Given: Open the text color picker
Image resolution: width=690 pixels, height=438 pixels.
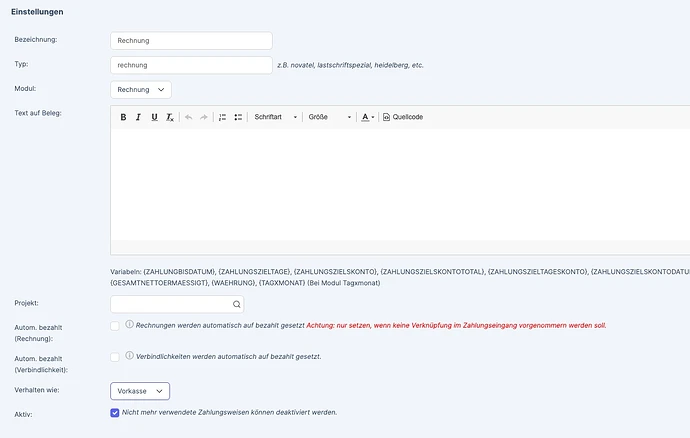Looking at the screenshot, I should tap(368, 117).
